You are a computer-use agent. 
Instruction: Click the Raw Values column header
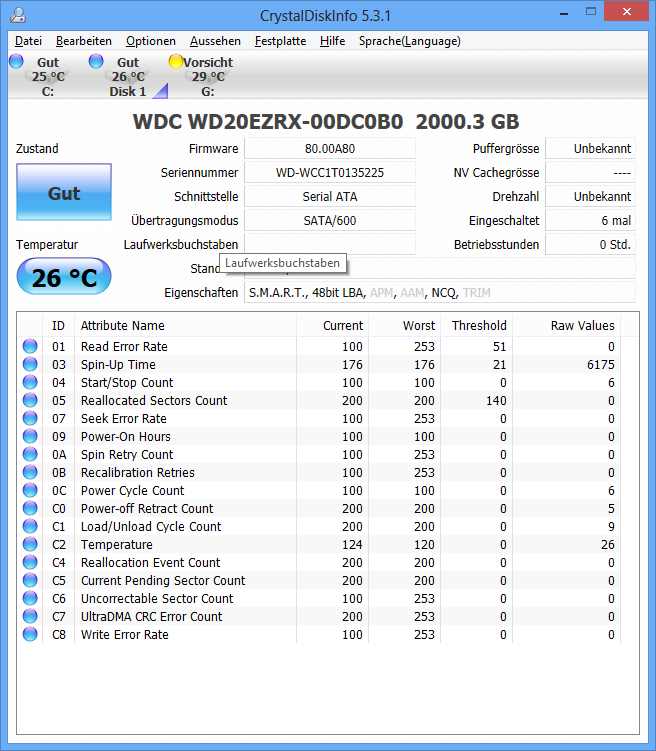pos(566,326)
